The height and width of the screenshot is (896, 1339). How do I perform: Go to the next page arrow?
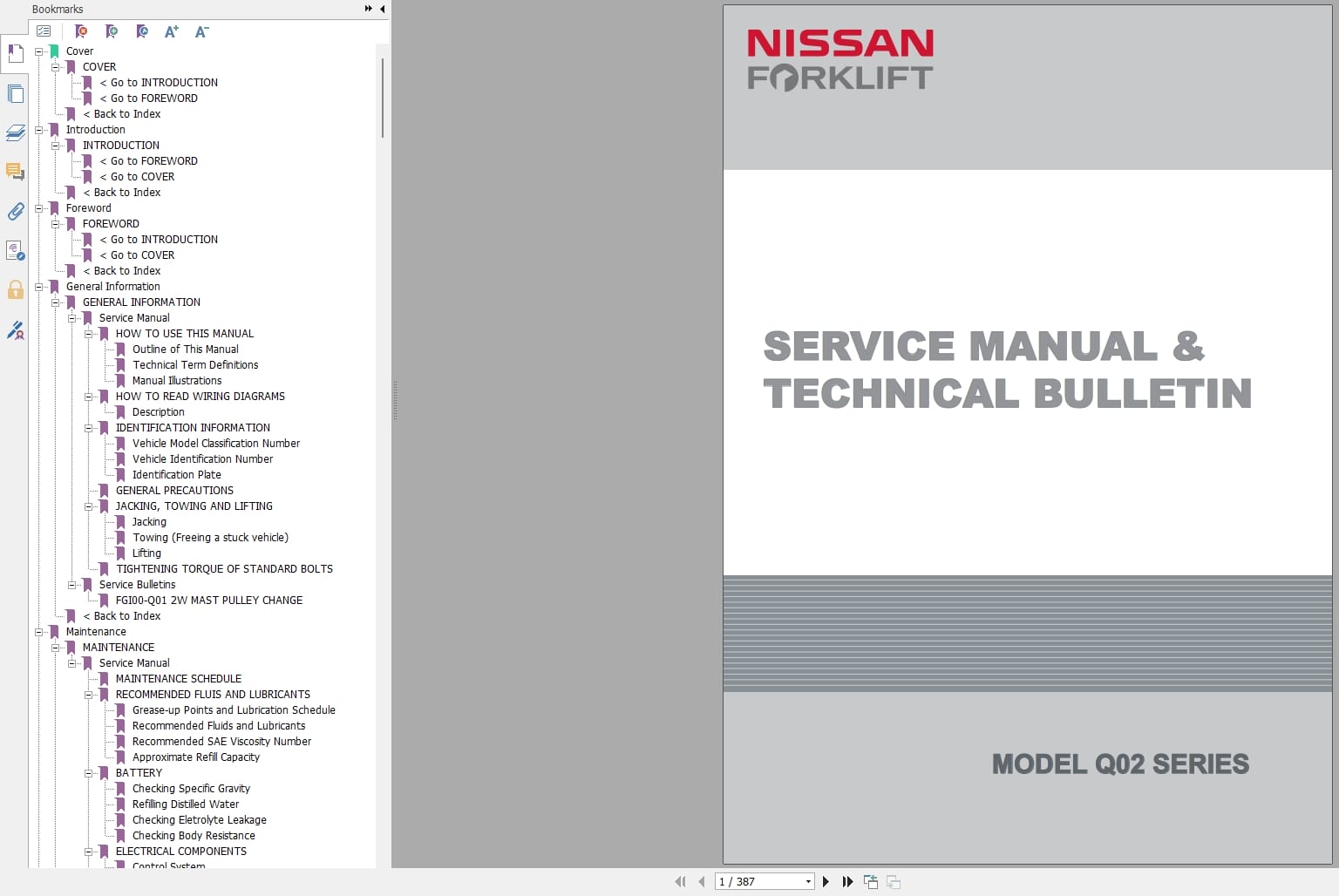pos(826,881)
